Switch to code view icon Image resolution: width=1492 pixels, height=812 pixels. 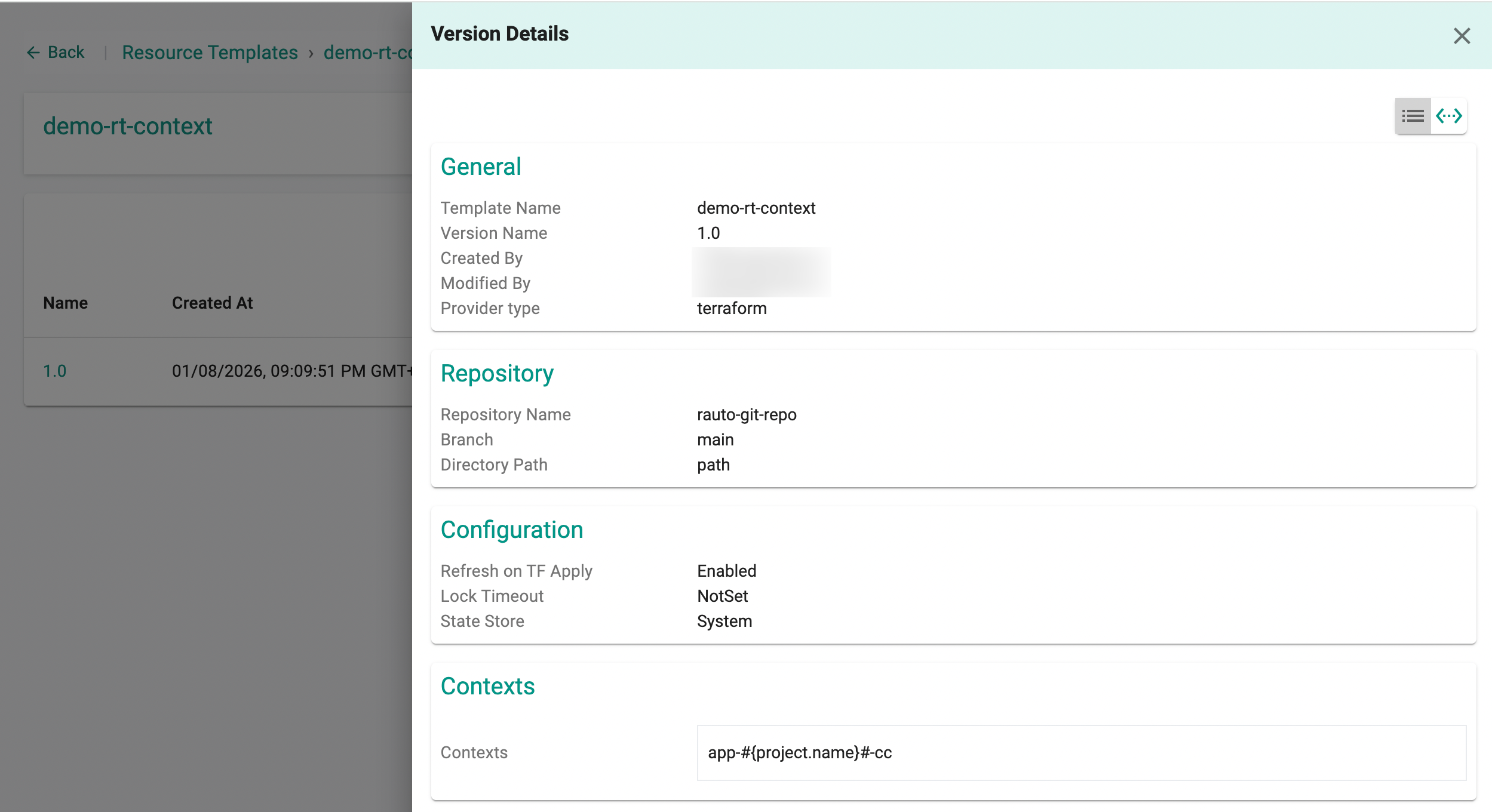(x=1448, y=116)
